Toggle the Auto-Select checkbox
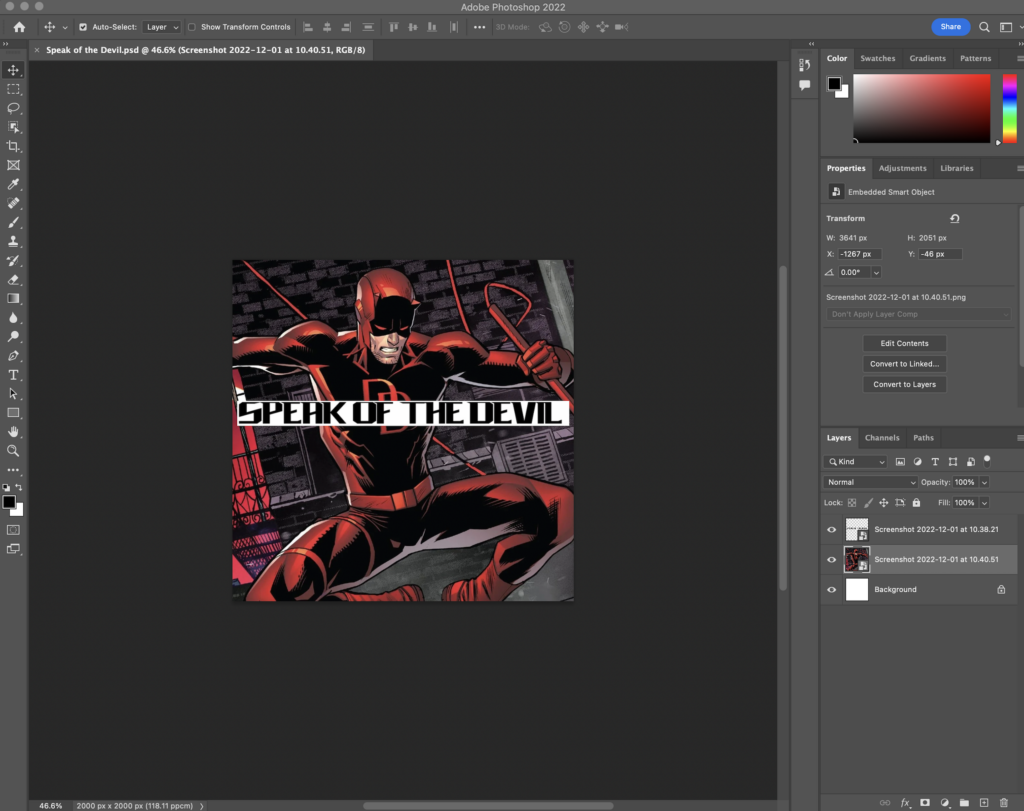The image size is (1024, 811). (83, 27)
